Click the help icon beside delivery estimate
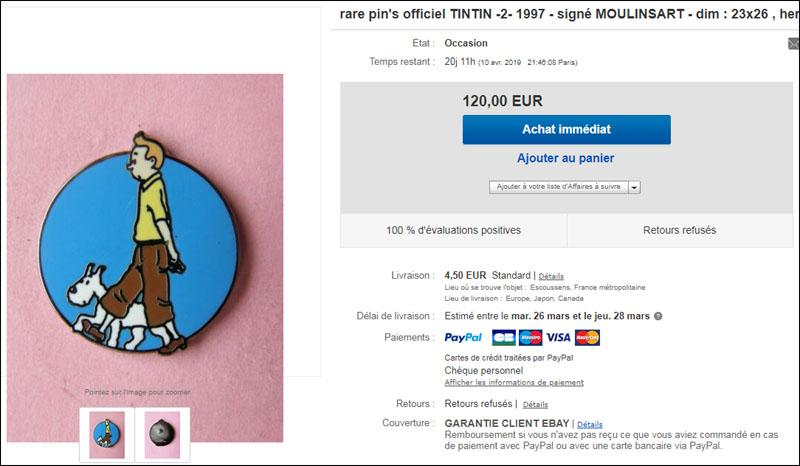 point(658,316)
